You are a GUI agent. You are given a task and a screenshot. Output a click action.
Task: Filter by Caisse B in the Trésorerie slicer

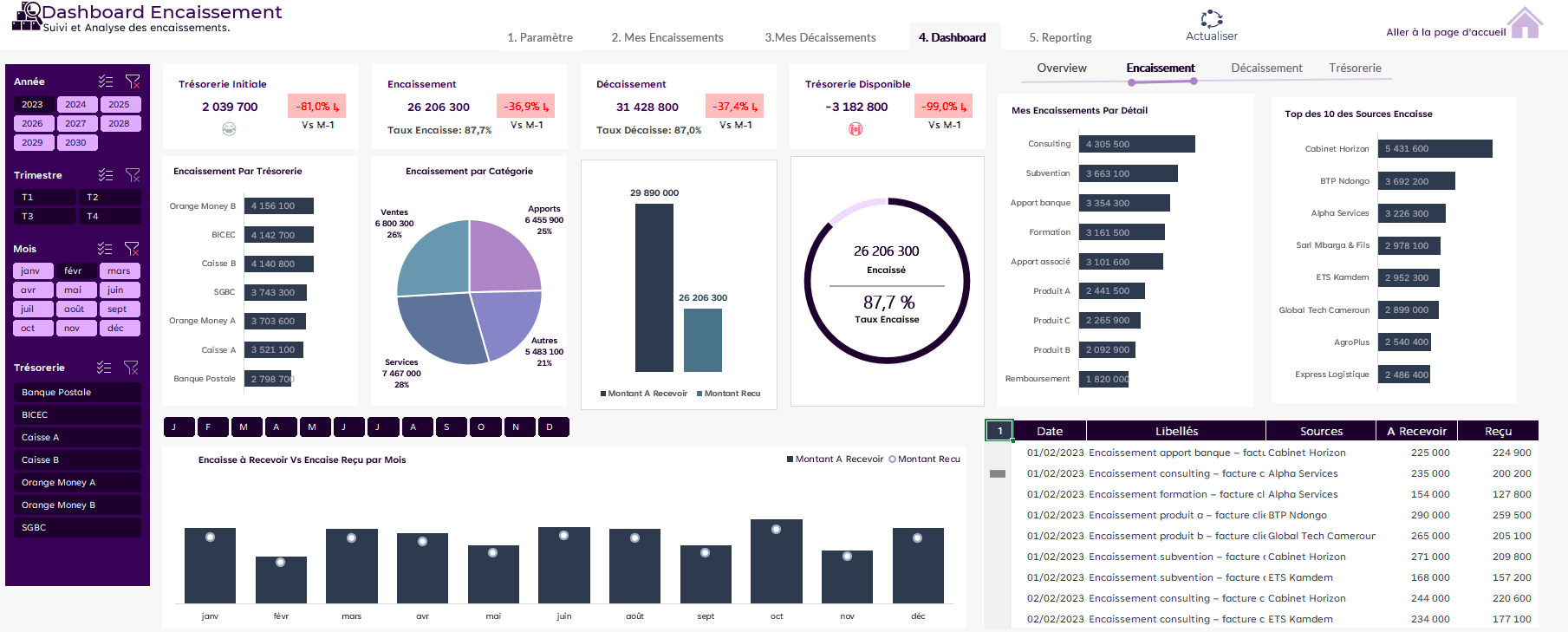77,459
